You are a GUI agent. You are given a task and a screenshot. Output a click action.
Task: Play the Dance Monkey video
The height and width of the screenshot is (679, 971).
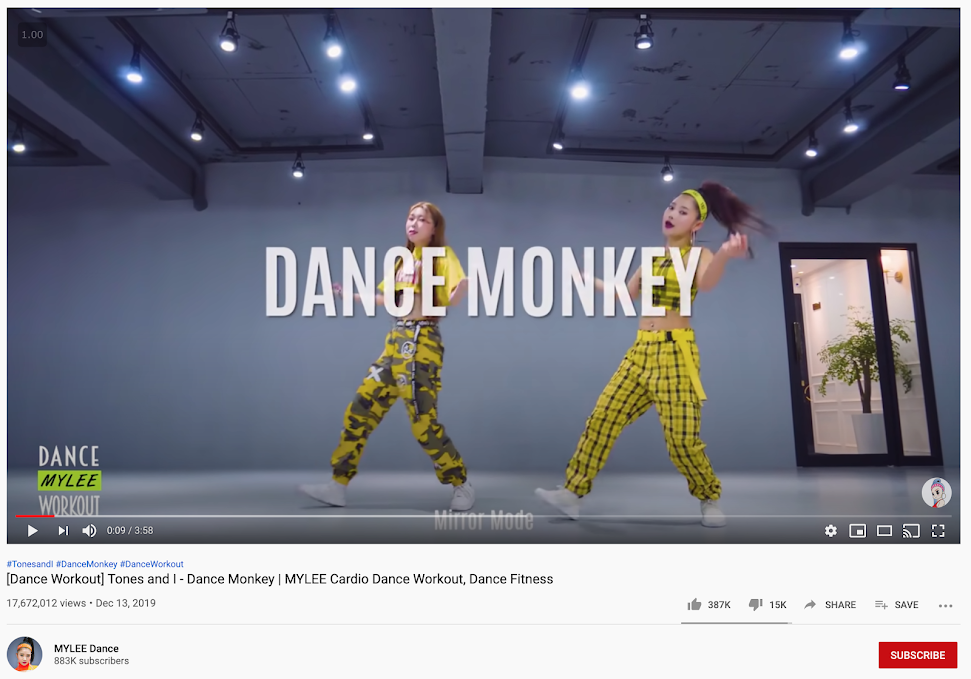[x=33, y=530]
